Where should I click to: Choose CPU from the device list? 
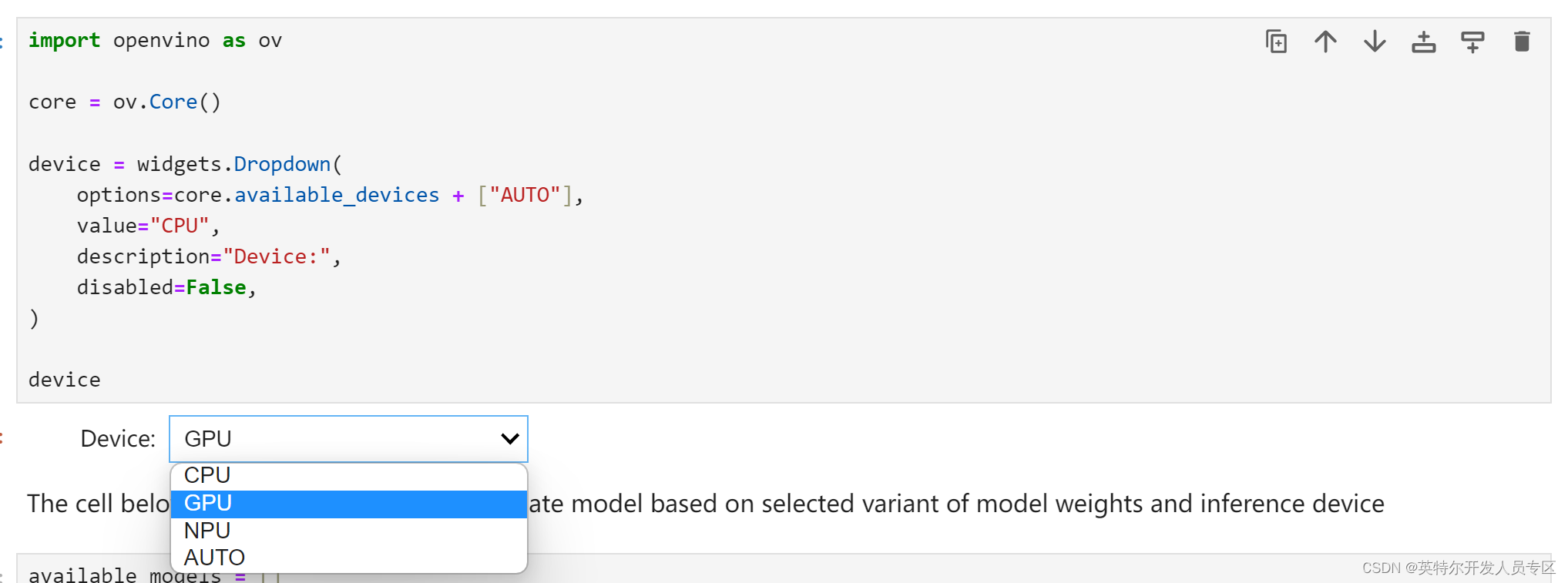(x=349, y=476)
